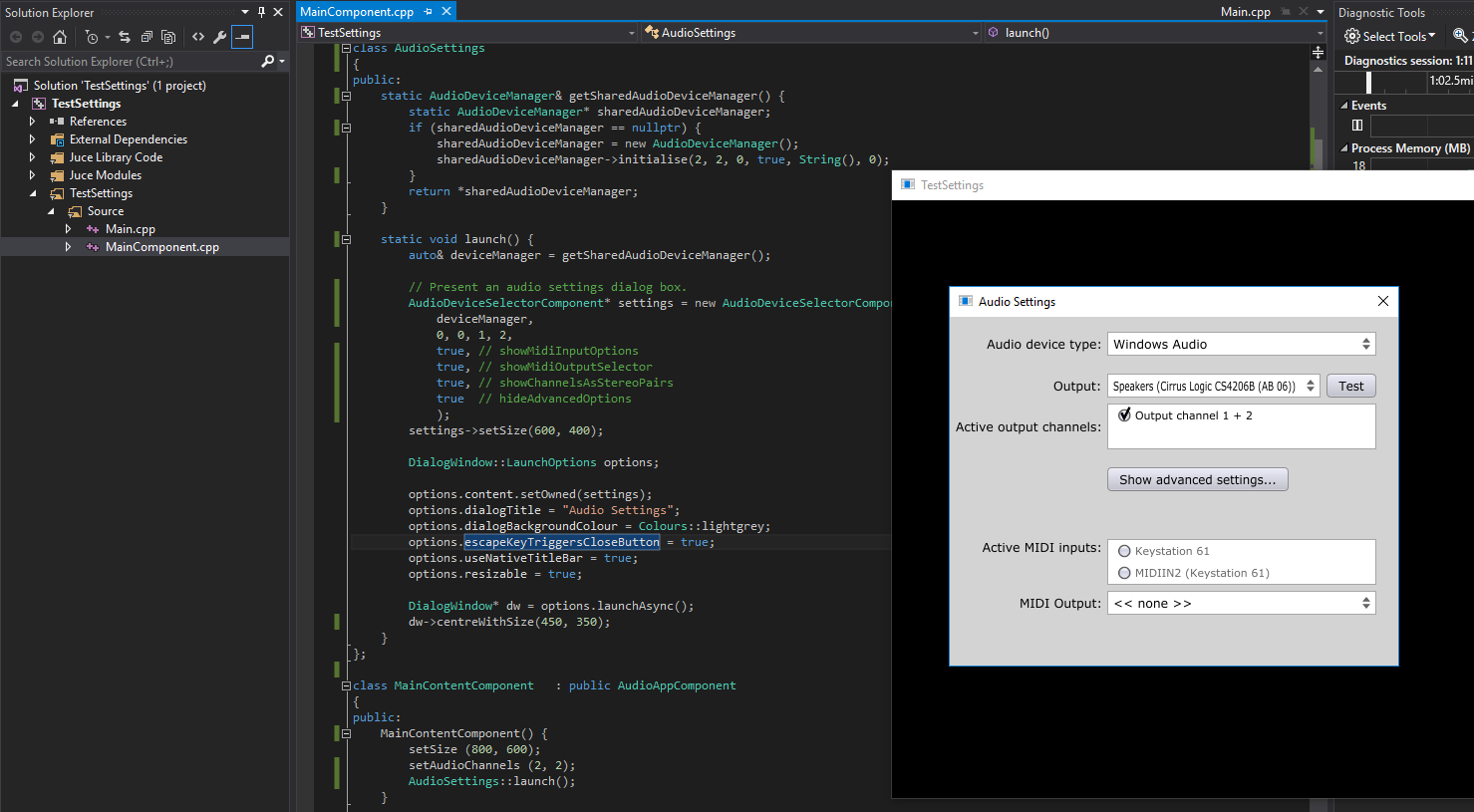Switch to the Main.cpp tab
This screenshot has width=1474, height=812.
click(x=1245, y=12)
